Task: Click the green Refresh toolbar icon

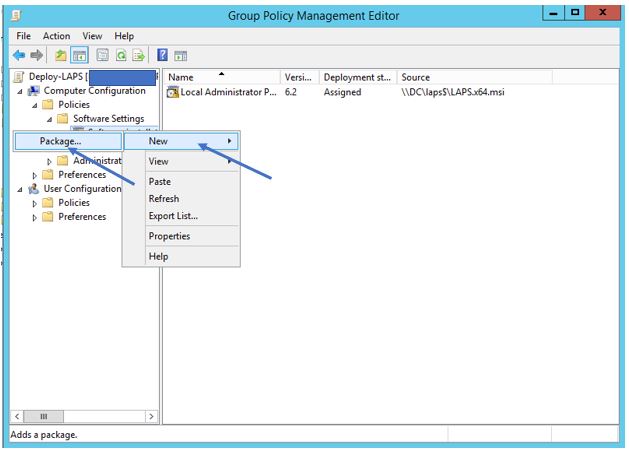Action: point(121,55)
